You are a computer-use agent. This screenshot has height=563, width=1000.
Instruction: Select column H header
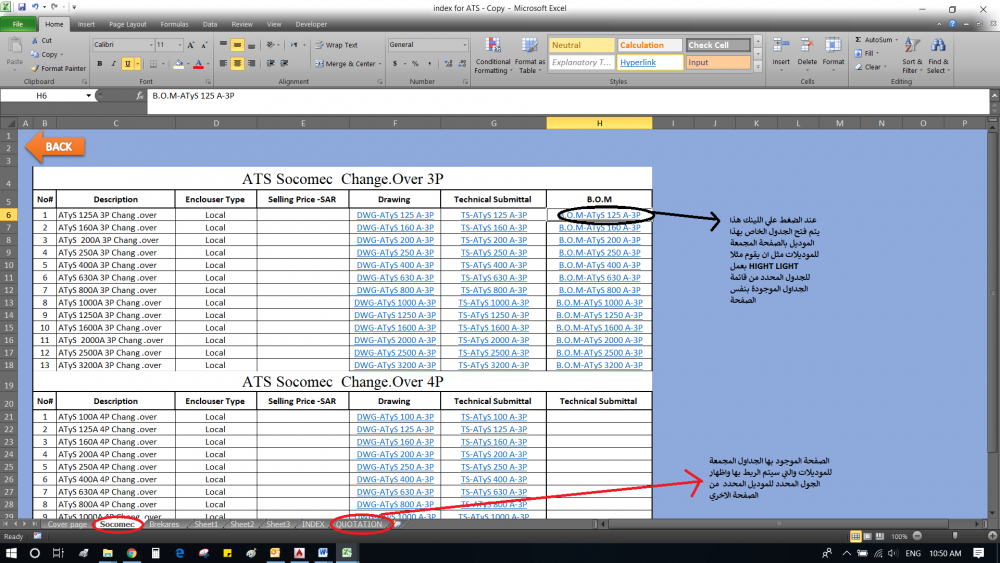pos(599,123)
